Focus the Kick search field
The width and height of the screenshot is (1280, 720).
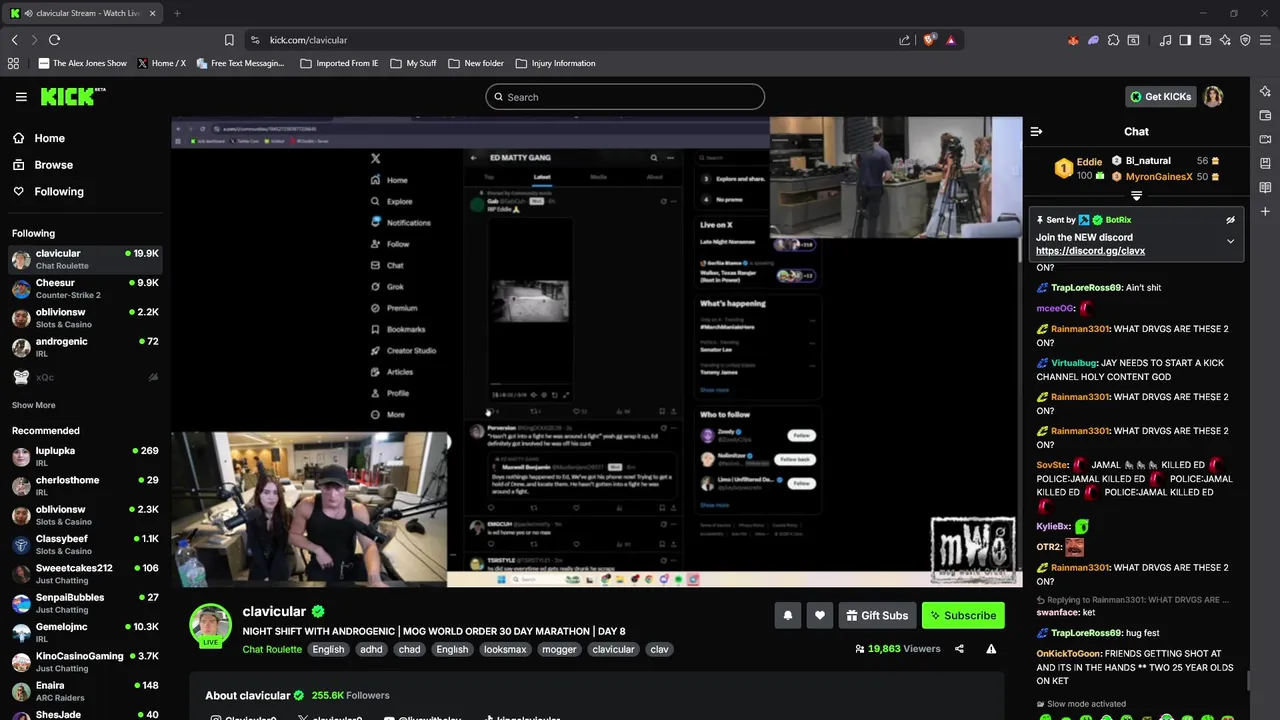pyautogui.click(x=625, y=97)
